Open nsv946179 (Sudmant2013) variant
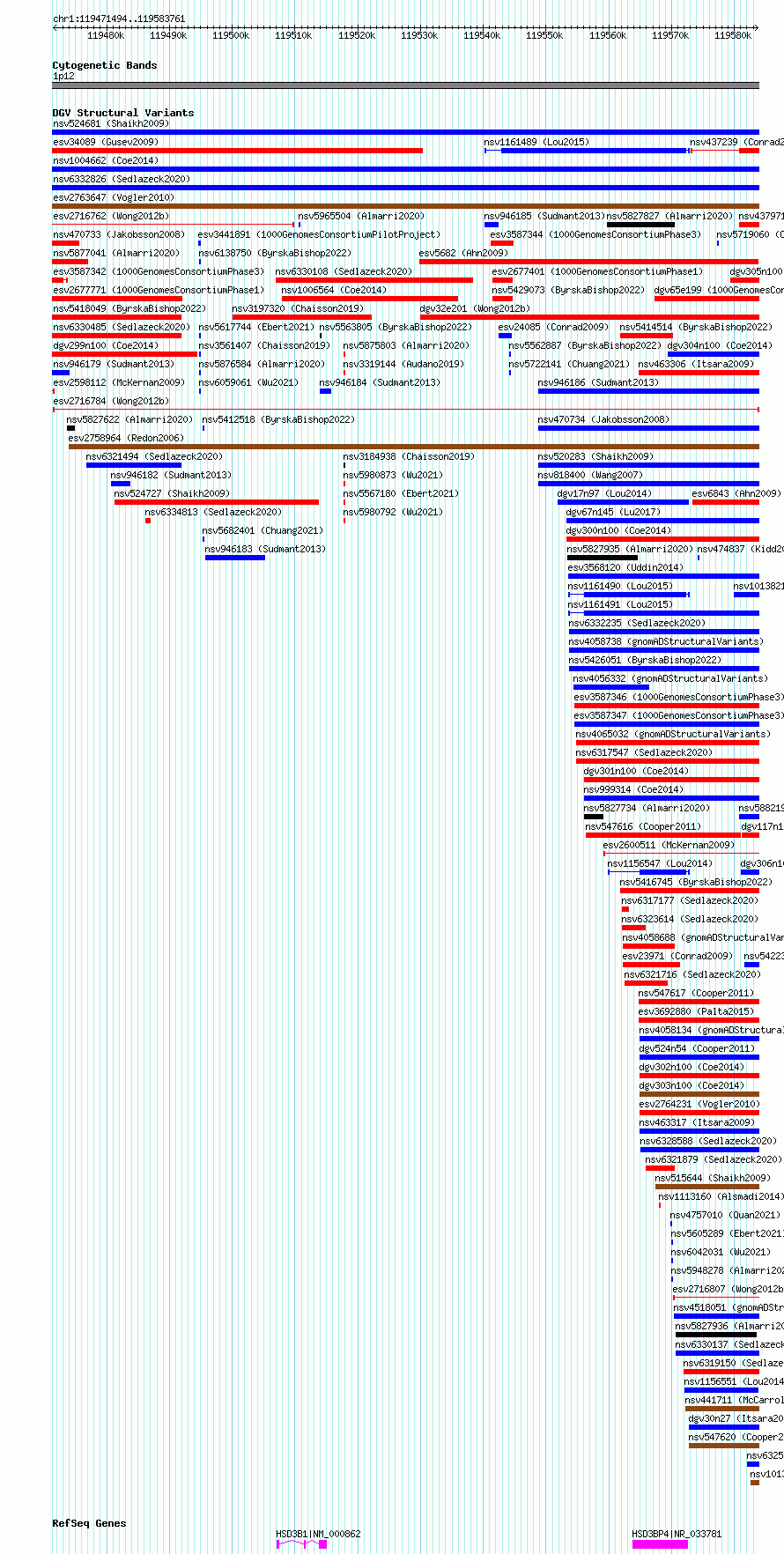 [114, 364]
